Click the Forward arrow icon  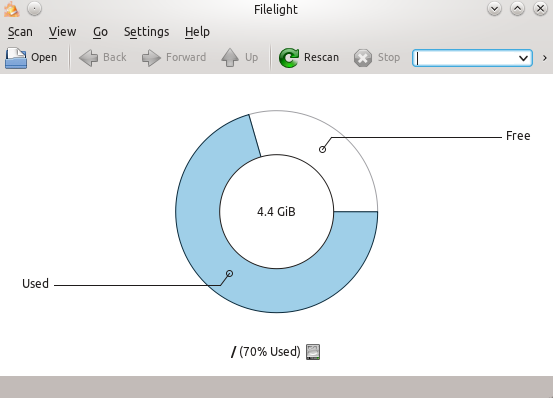(x=151, y=58)
